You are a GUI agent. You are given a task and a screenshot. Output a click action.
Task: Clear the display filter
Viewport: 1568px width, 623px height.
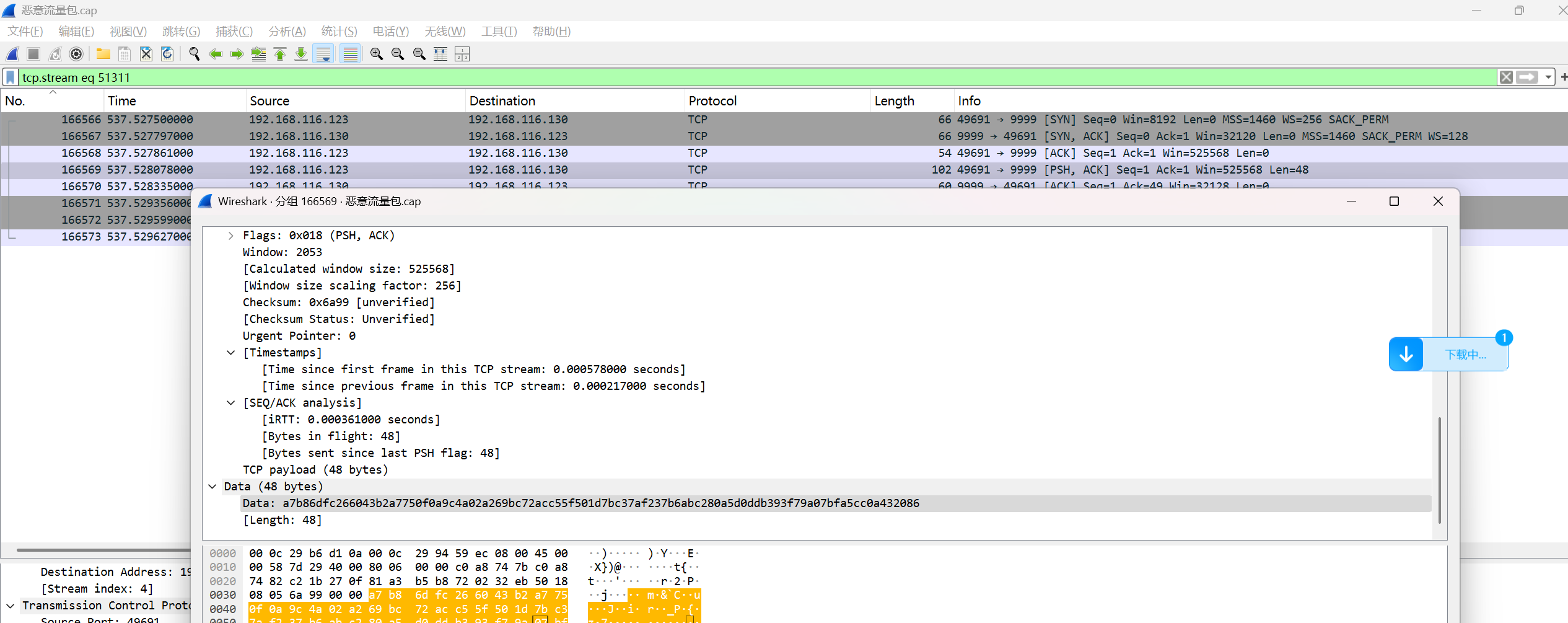[1506, 77]
